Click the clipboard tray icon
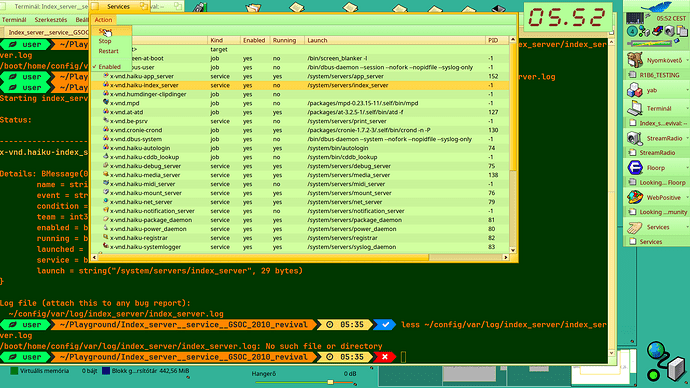This screenshot has height=388, width=690. [x=682, y=31]
